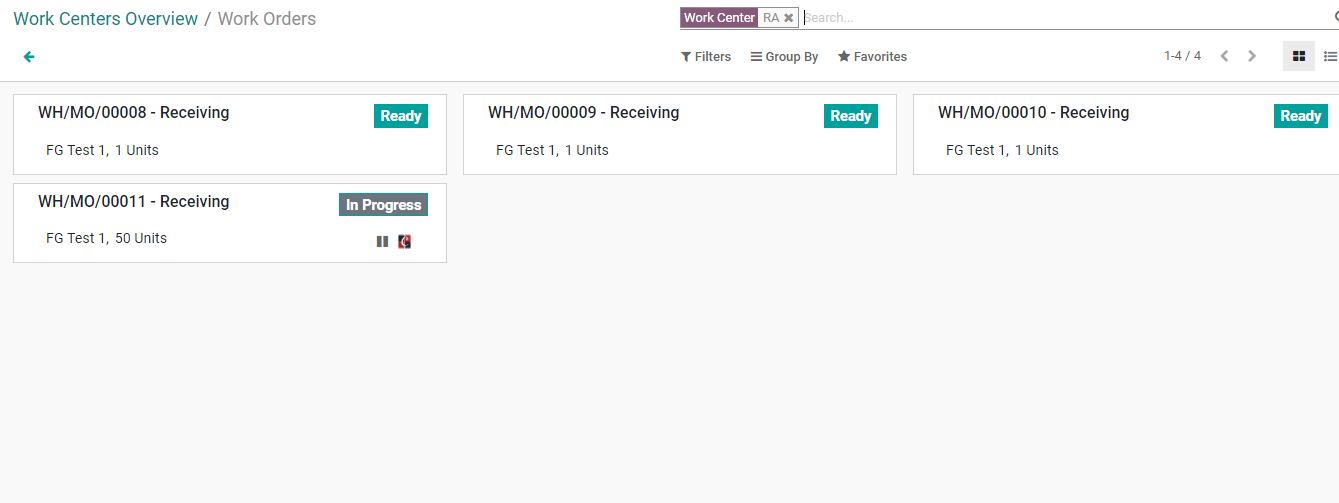Click user avatar on WH/MO/00011 card
This screenshot has height=503, width=1339.
(x=404, y=241)
